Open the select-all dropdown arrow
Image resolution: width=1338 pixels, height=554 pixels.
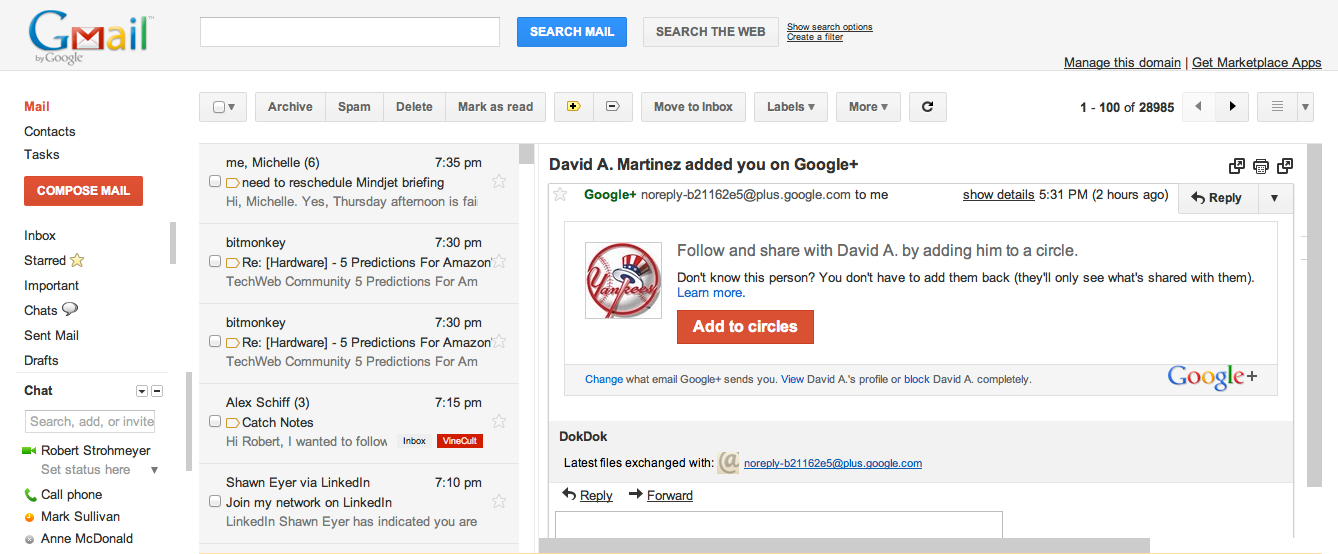[232, 107]
